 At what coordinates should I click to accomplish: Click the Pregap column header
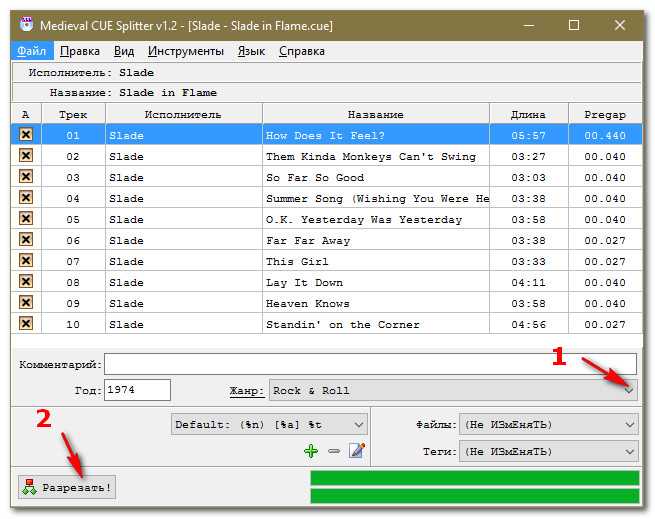tap(605, 114)
